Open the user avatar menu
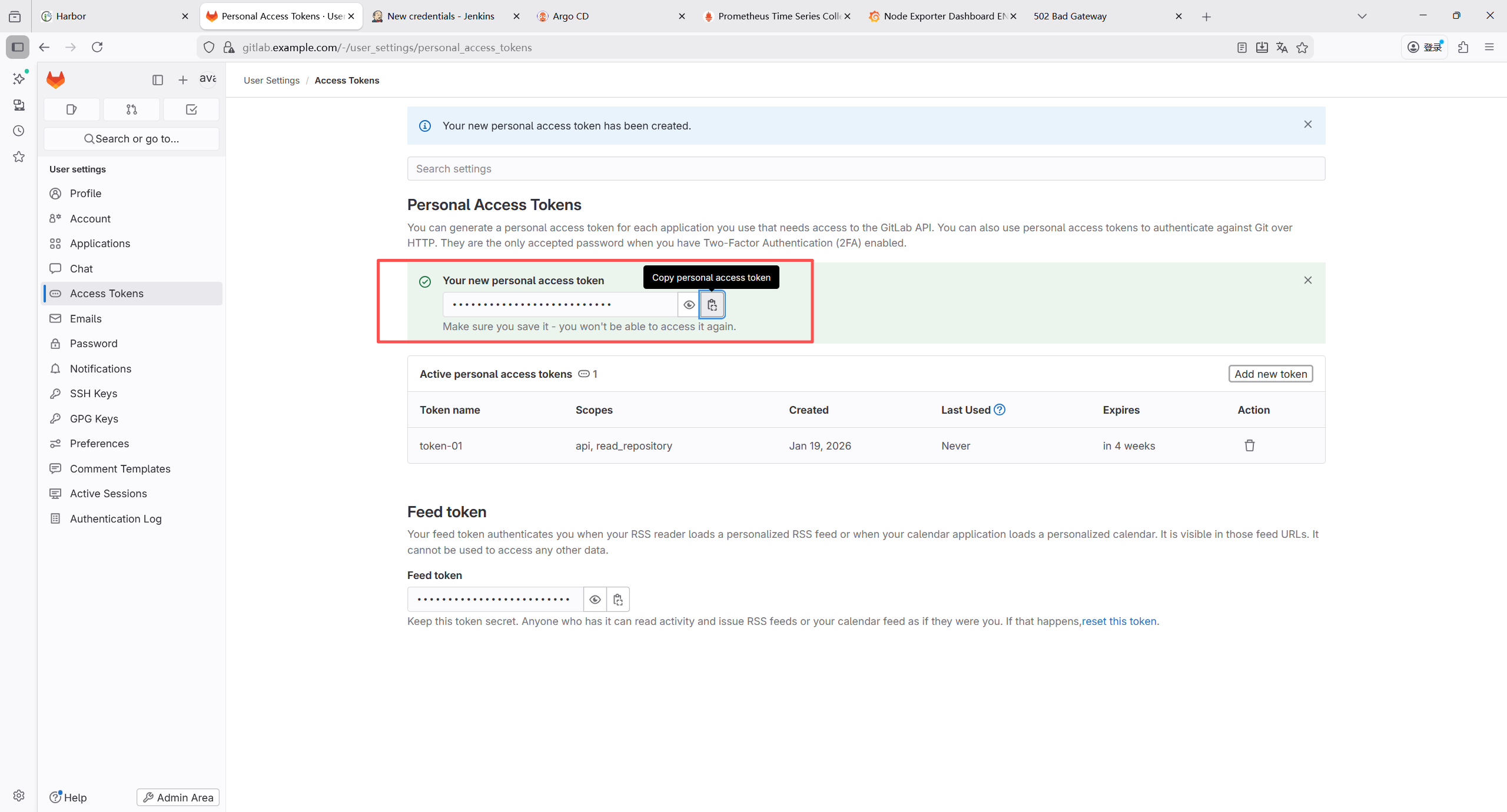 pyautogui.click(x=208, y=79)
